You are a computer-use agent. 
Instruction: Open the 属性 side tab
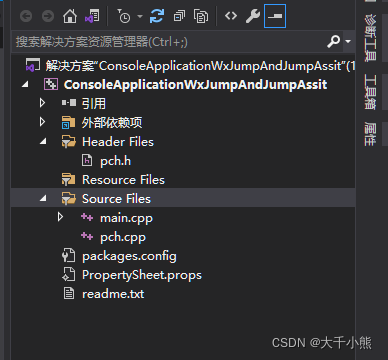click(x=370, y=134)
